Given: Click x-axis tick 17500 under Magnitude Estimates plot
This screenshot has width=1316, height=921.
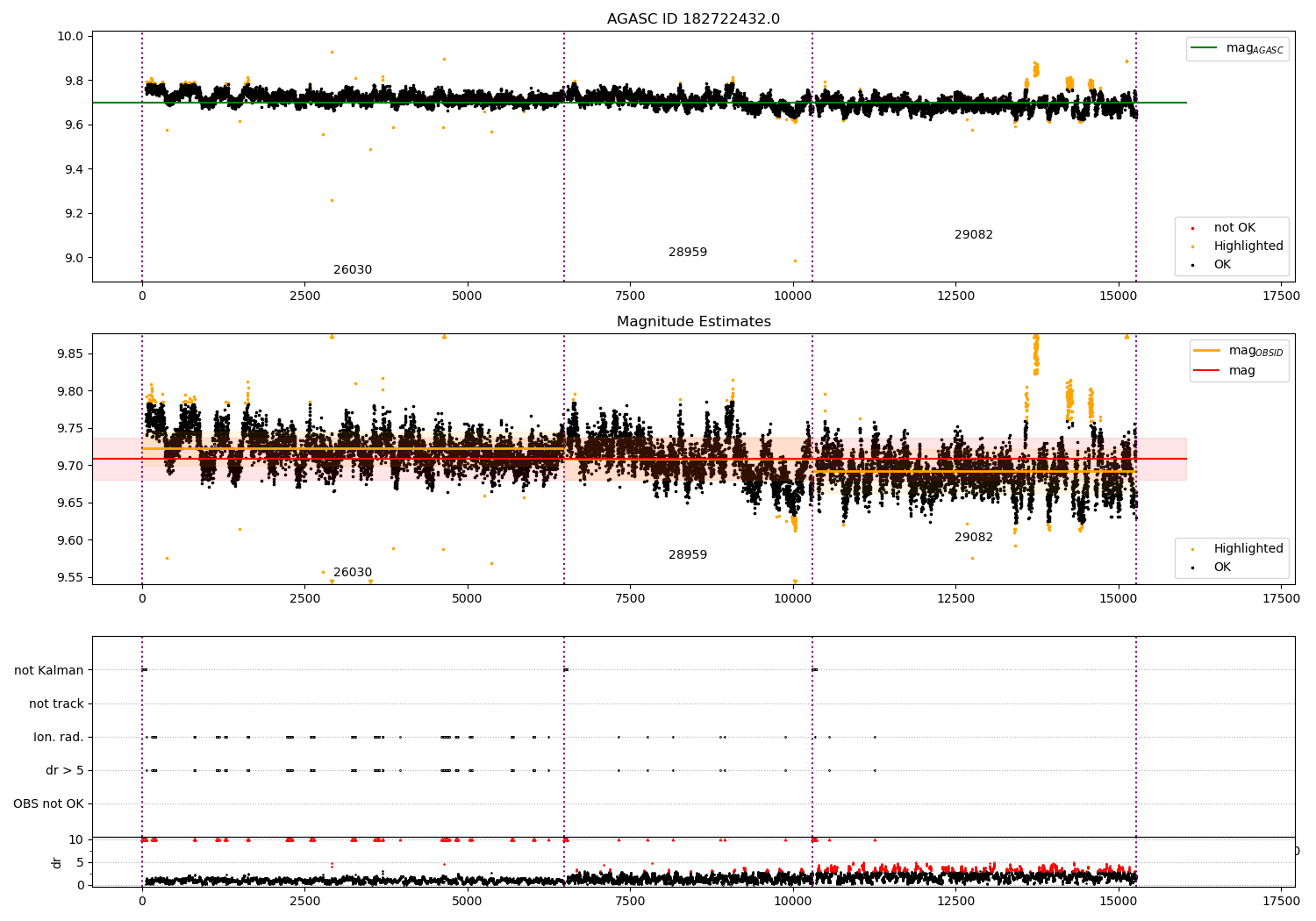Looking at the screenshot, I should [1281, 599].
